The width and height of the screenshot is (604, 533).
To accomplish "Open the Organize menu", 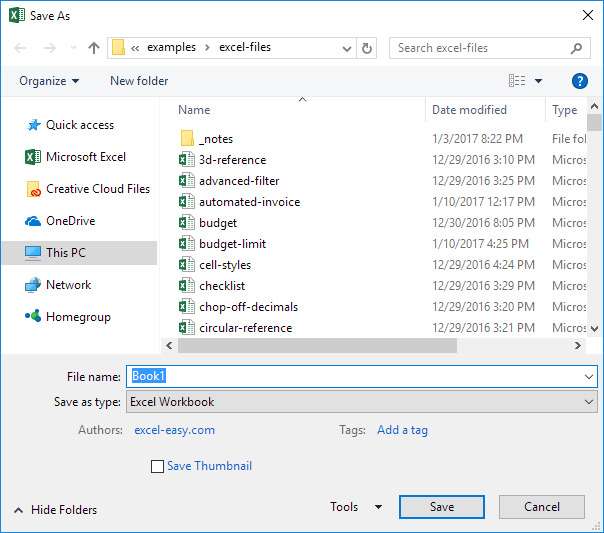I will pyautogui.click(x=49, y=81).
